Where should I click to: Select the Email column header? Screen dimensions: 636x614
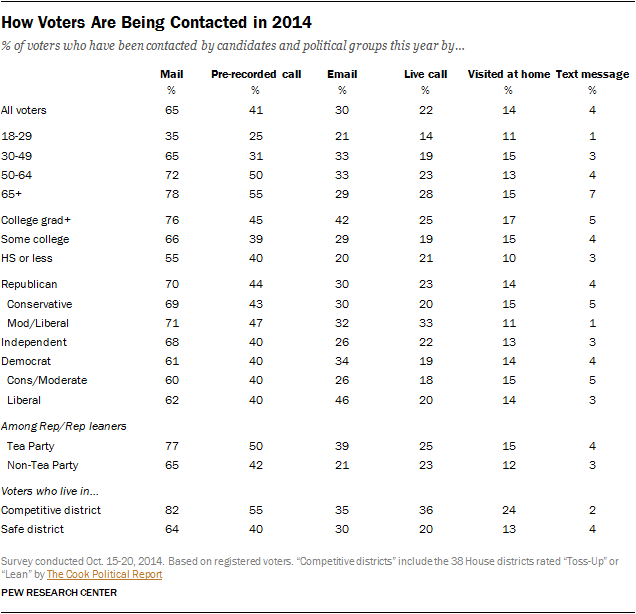342,74
